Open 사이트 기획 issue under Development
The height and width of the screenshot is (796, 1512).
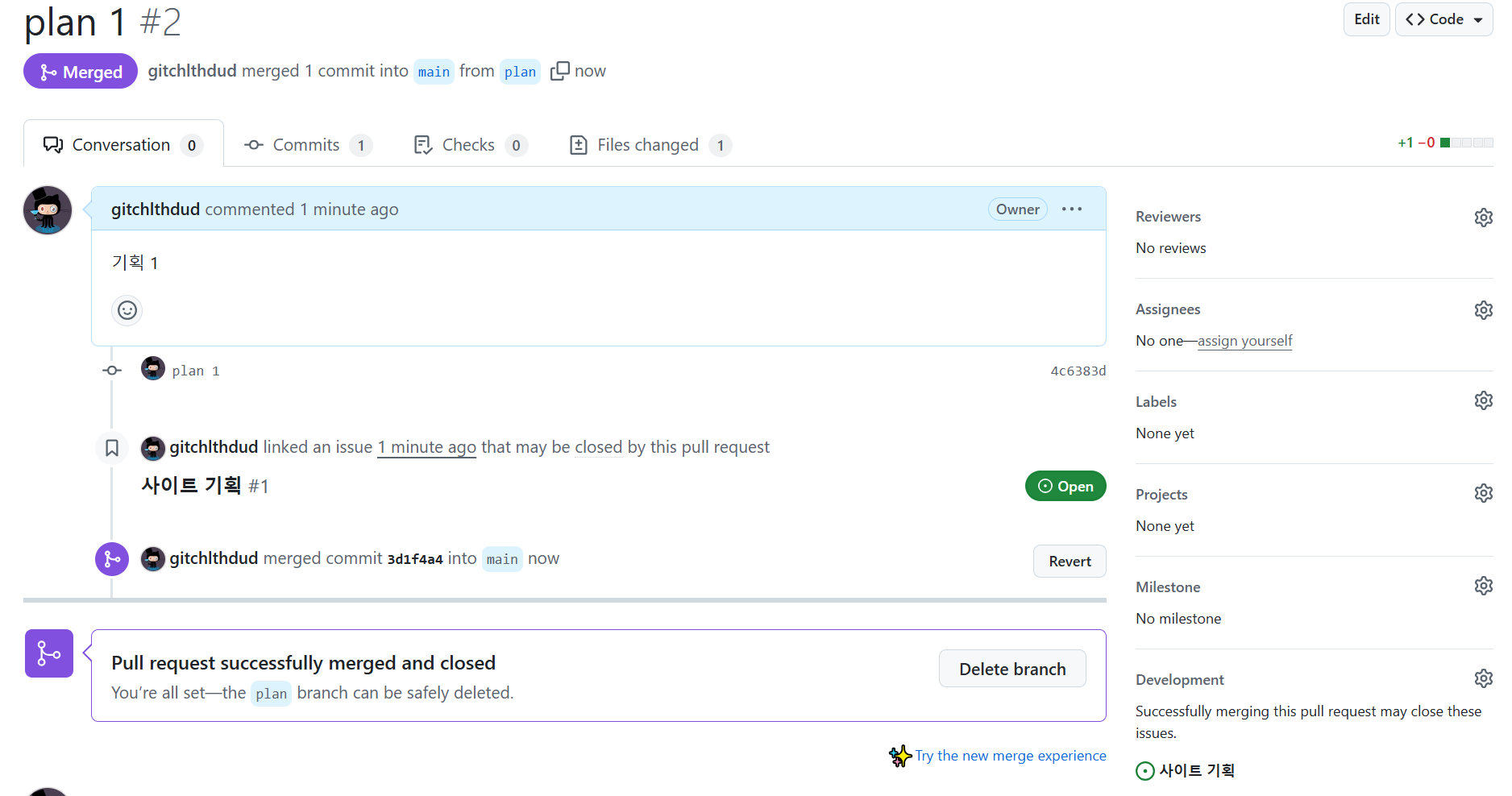[x=1197, y=770]
